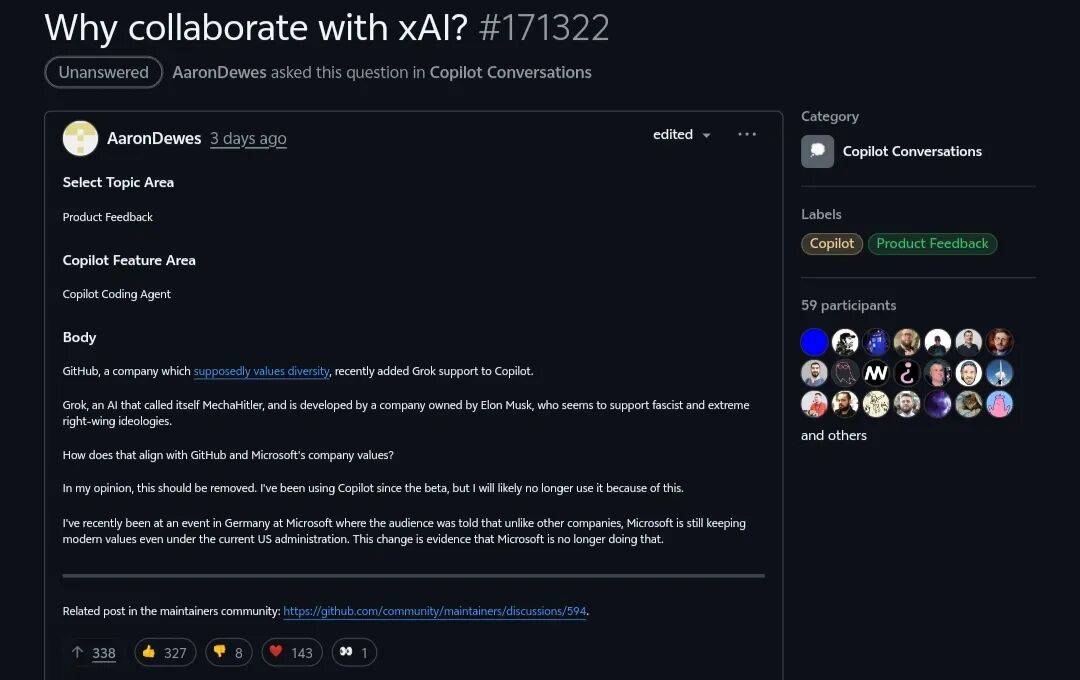Screen dimensions: 1080x680
Task: Click the 3 days ago timestamp
Action: click(248, 138)
